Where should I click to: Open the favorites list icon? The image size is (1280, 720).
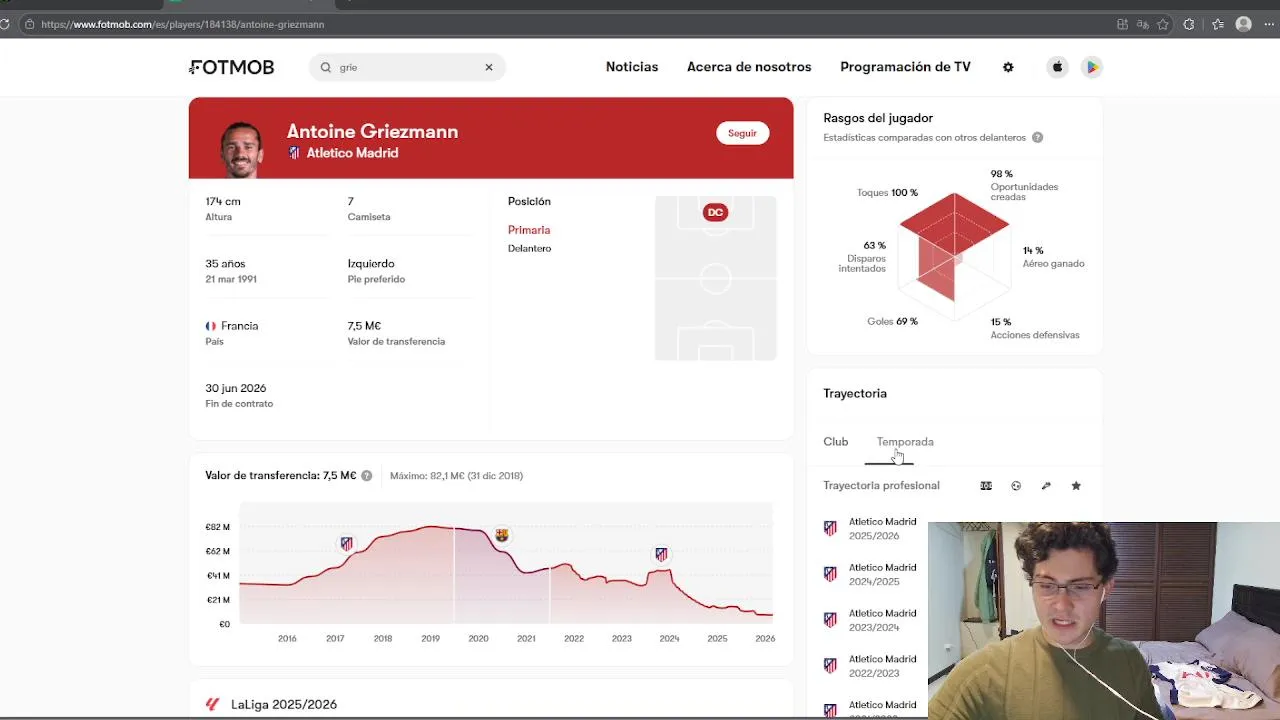1218,24
